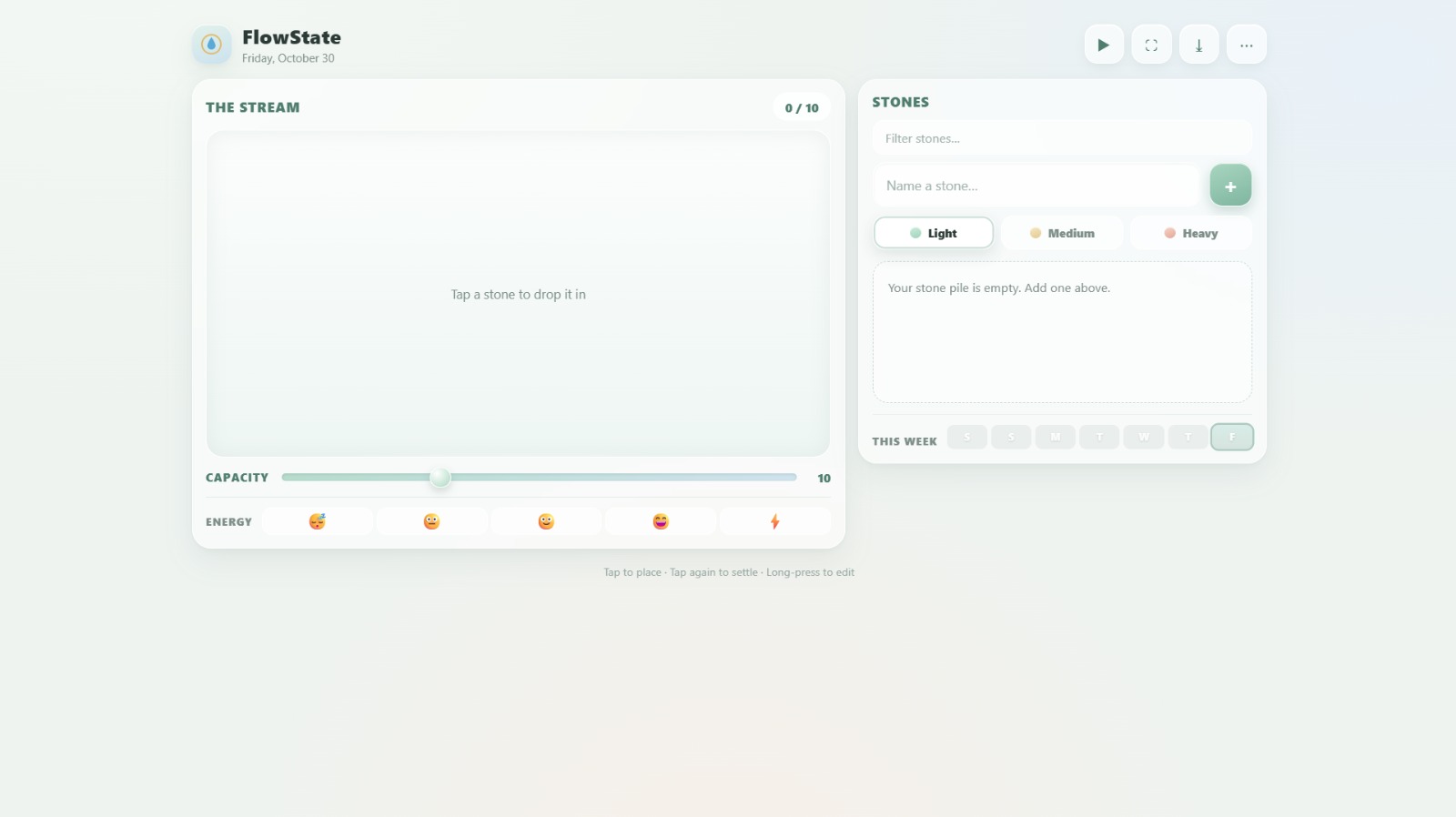The height and width of the screenshot is (817, 1456).
Task: Focus the Name a stone field
Action: [x=1037, y=186]
